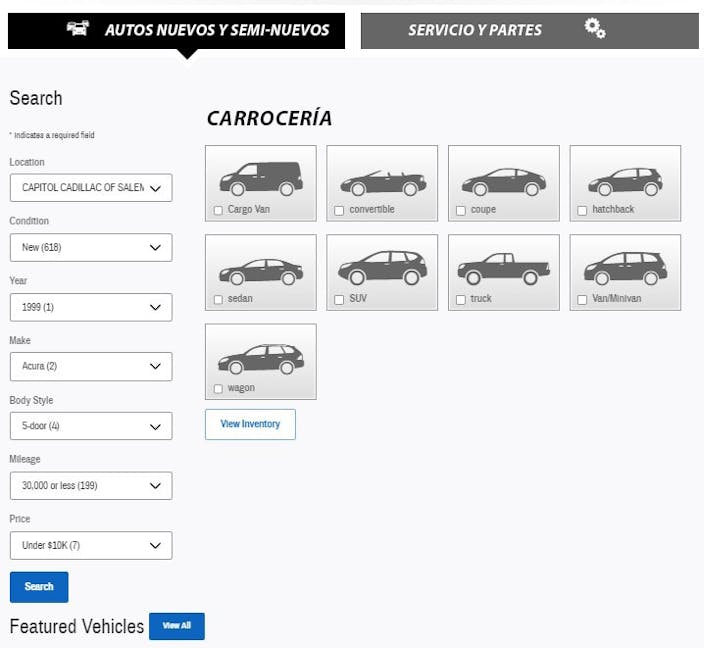
Task: Open the Location dropdown
Action: [x=91, y=188]
